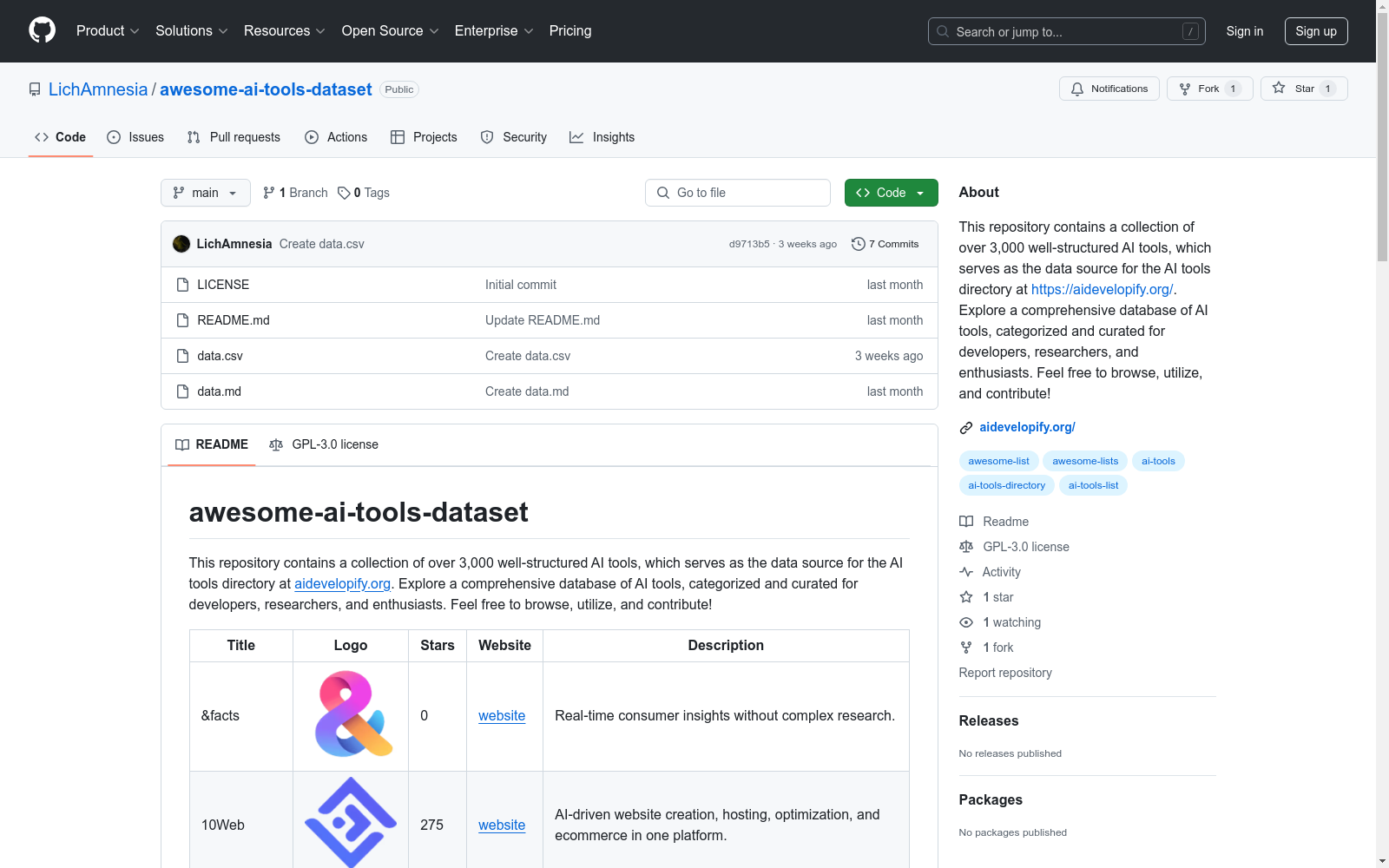
Task: Select the Code tab
Action: click(x=60, y=137)
